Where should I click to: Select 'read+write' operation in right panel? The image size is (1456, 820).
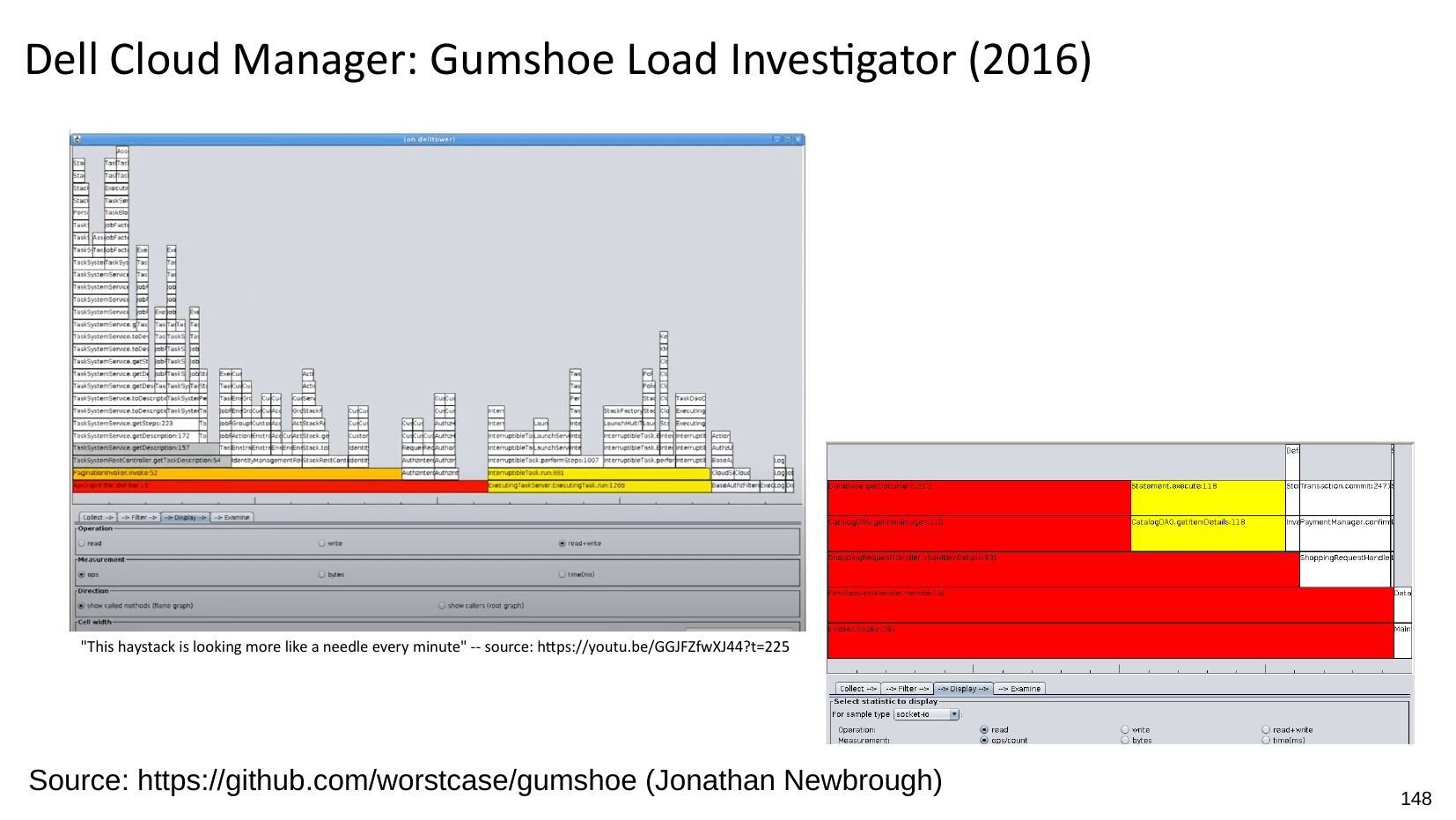click(x=1266, y=729)
